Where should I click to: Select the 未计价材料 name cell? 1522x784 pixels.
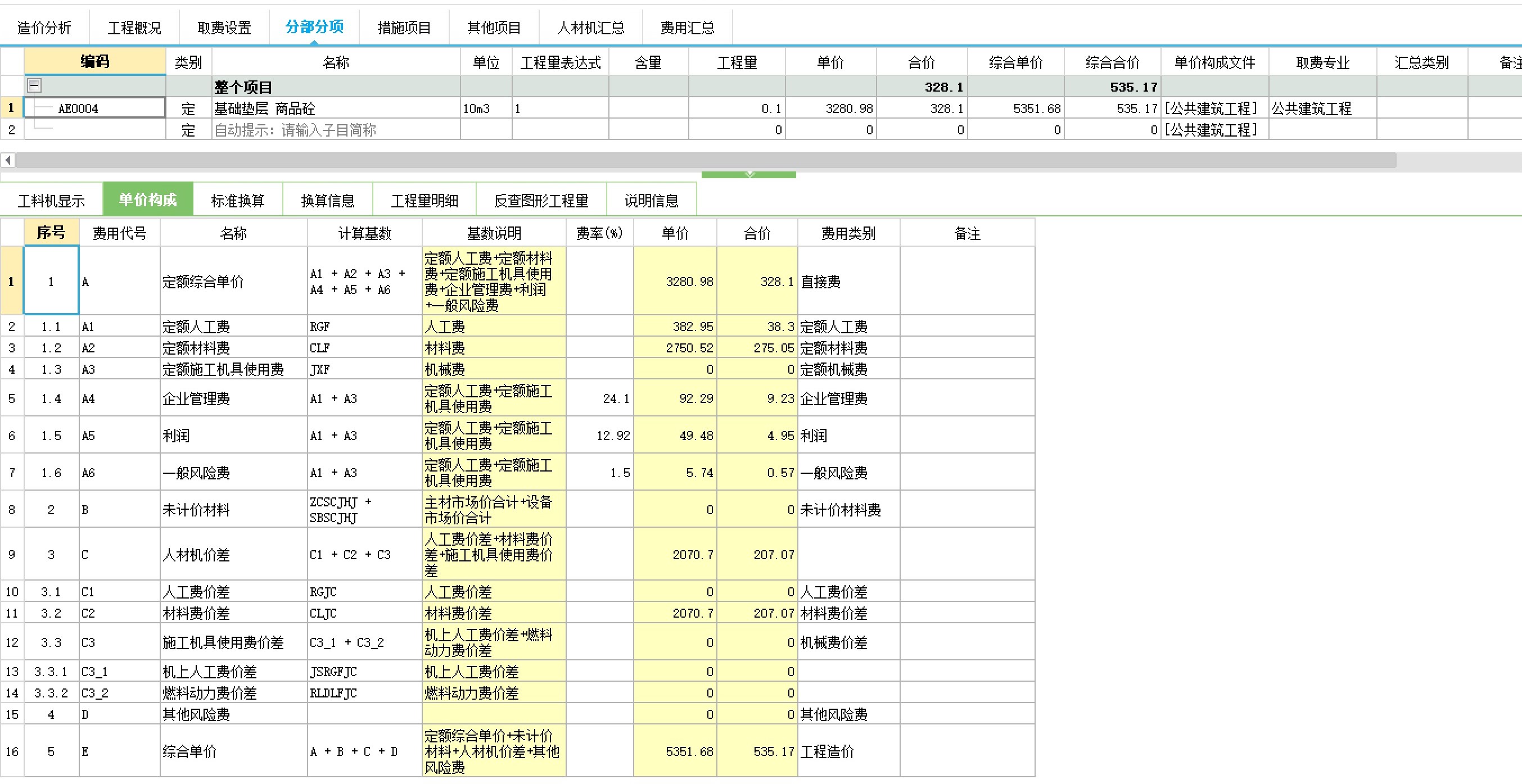pos(233,509)
